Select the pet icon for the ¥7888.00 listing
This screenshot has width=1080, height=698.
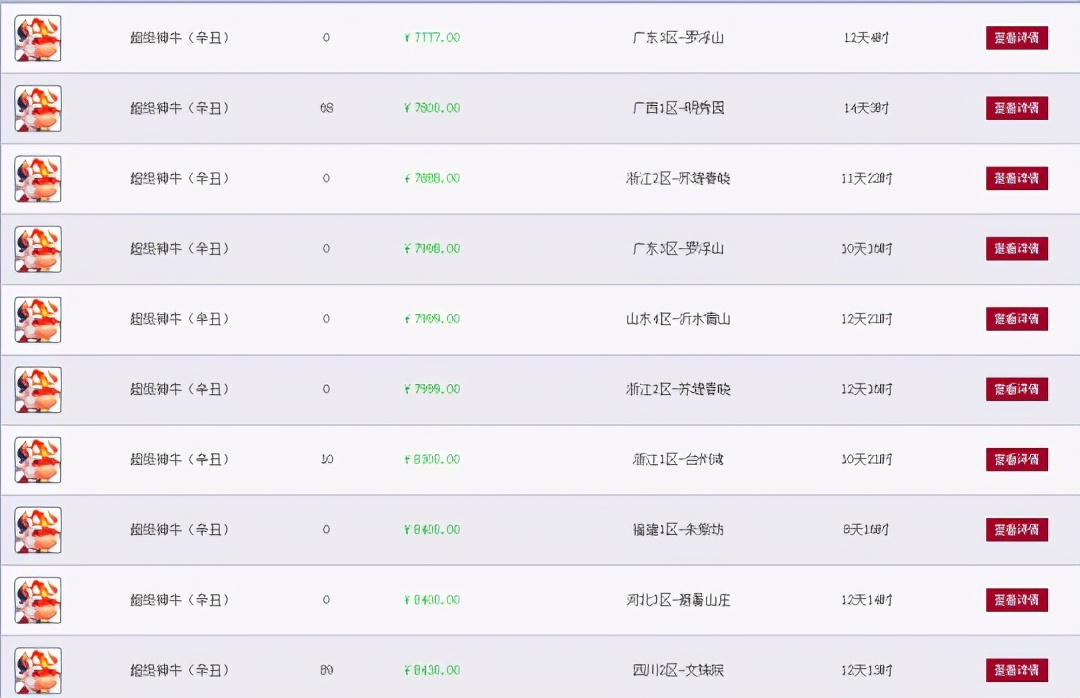[x=38, y=179]
